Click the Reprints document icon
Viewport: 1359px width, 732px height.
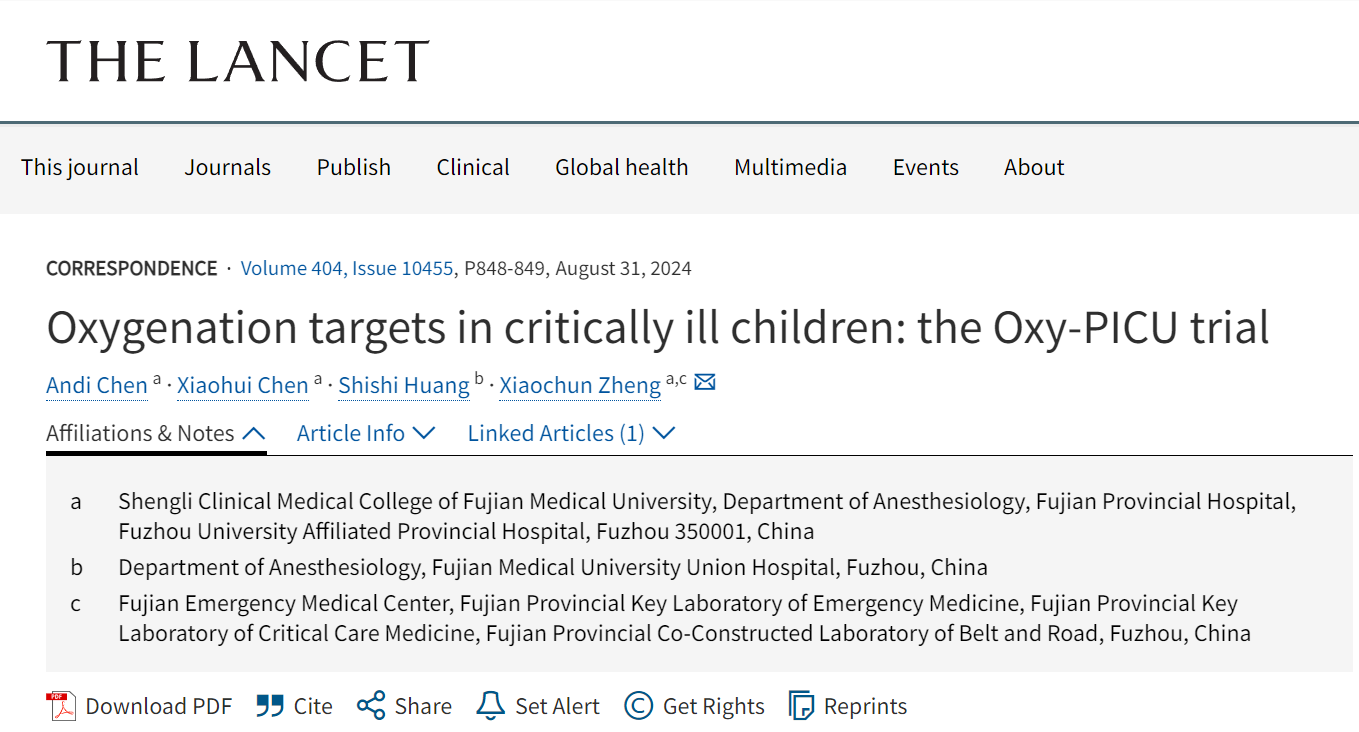[801, 706]
